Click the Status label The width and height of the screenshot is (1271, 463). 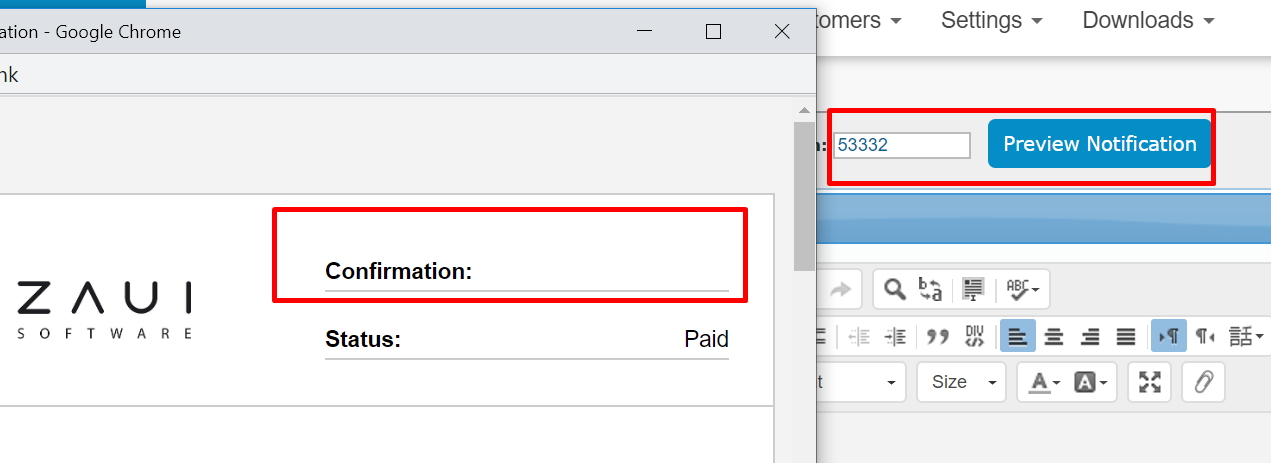pos(363,339)
